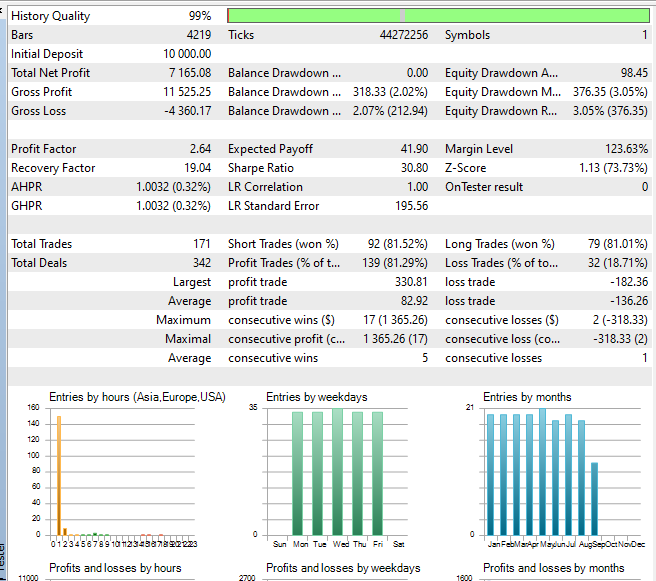Select the largest profit trade value 330.81
The height and width of the screenshot is (581, 656).
(411, 282)
